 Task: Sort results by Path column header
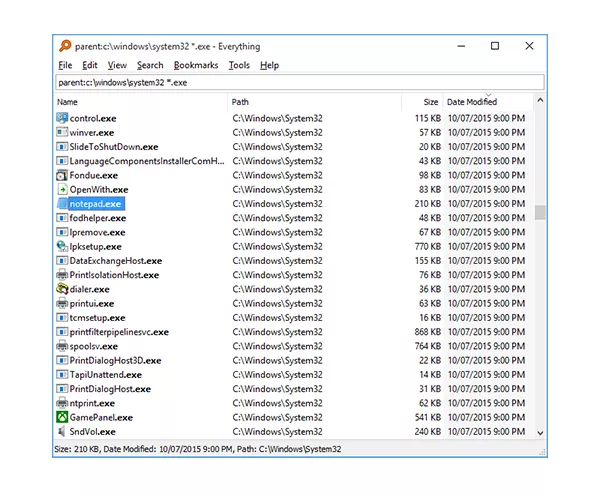click(x=315, y=102)
